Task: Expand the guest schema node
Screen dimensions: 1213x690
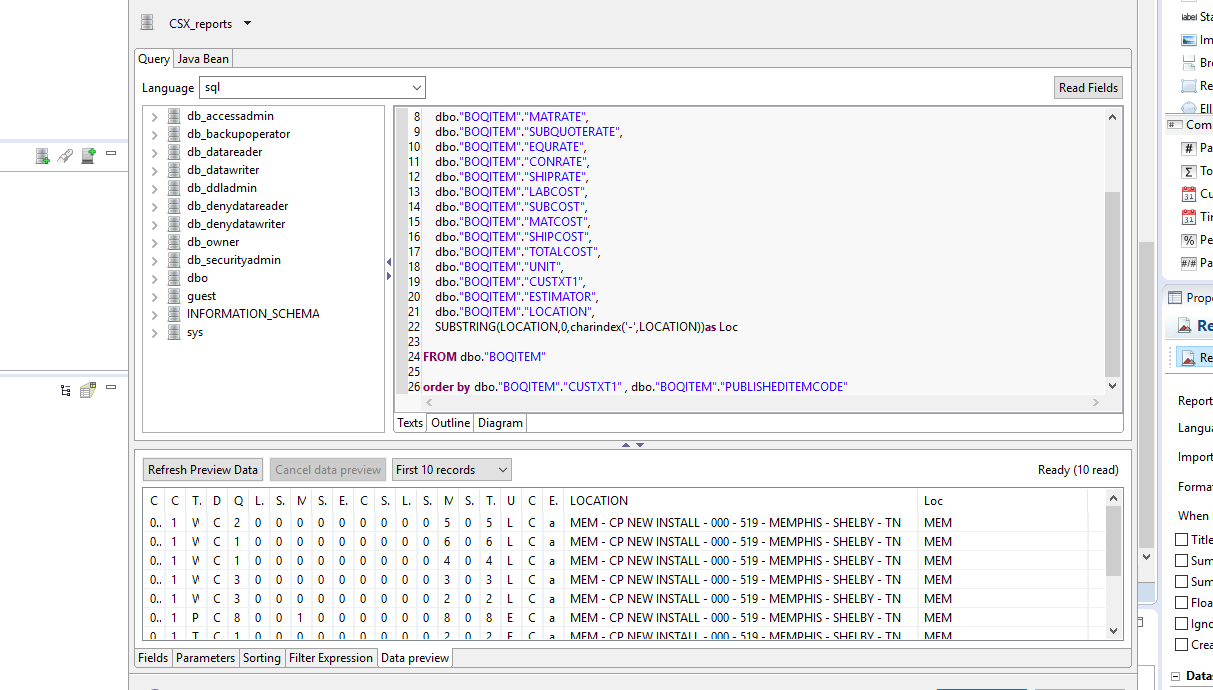Action: [154, 296]
